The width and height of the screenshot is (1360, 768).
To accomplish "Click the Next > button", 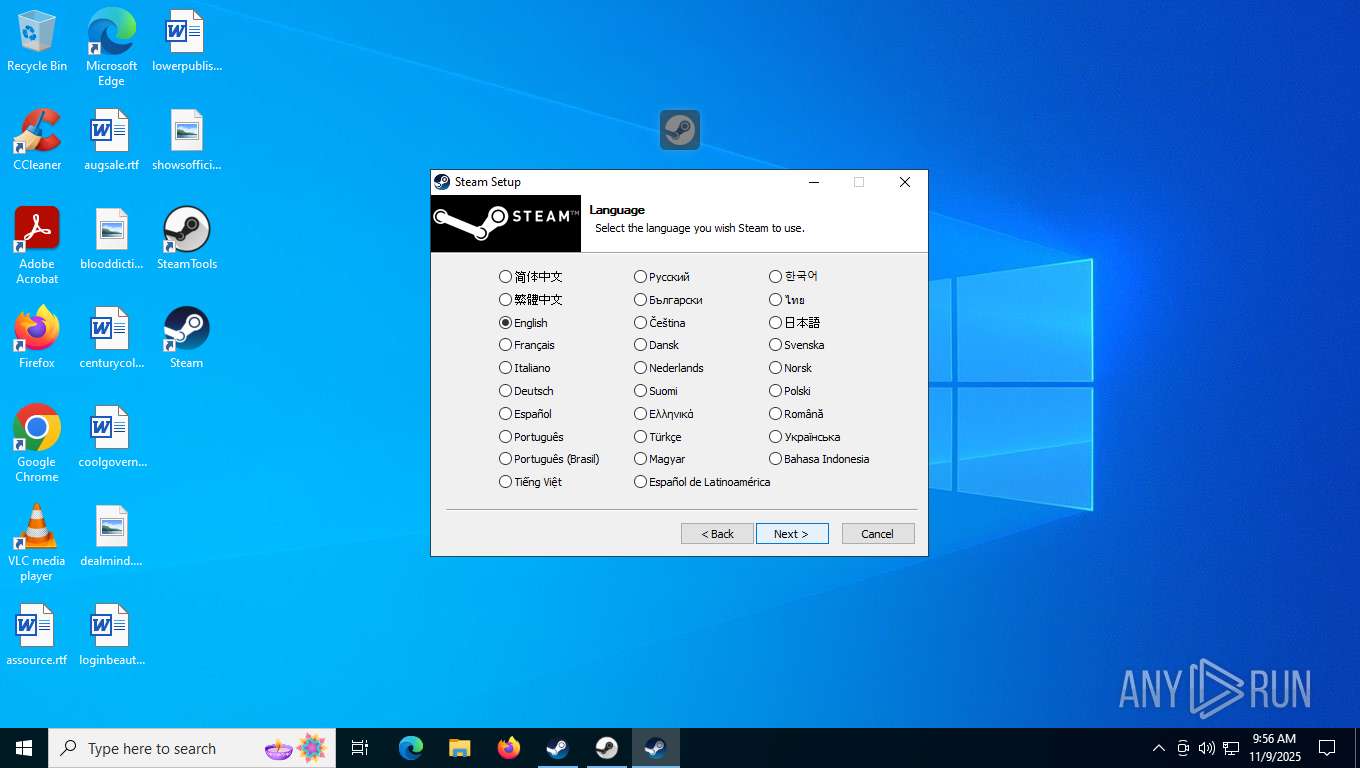I will tap(792, 534).
